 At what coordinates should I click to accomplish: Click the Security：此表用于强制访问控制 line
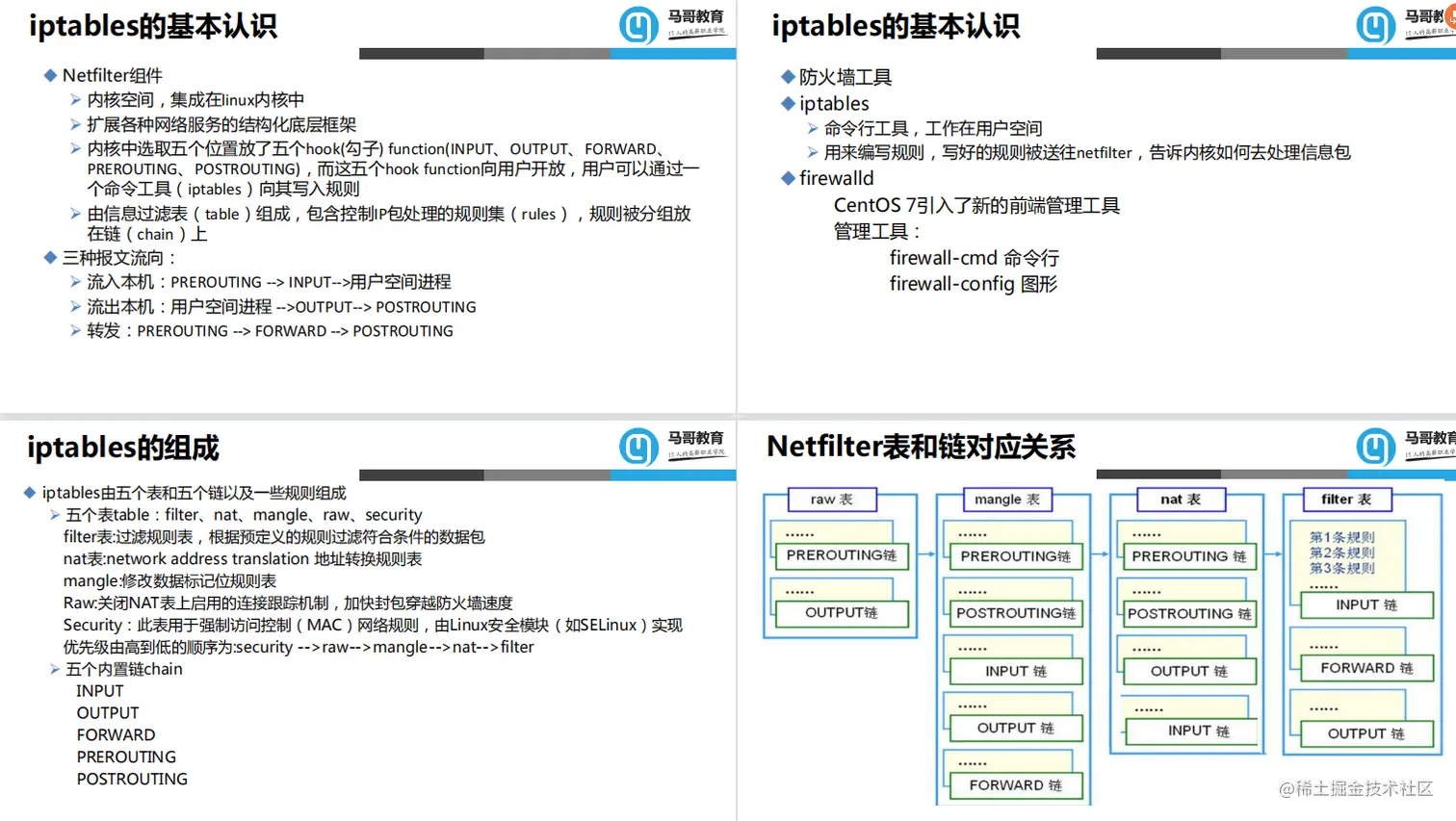(373, 626)
